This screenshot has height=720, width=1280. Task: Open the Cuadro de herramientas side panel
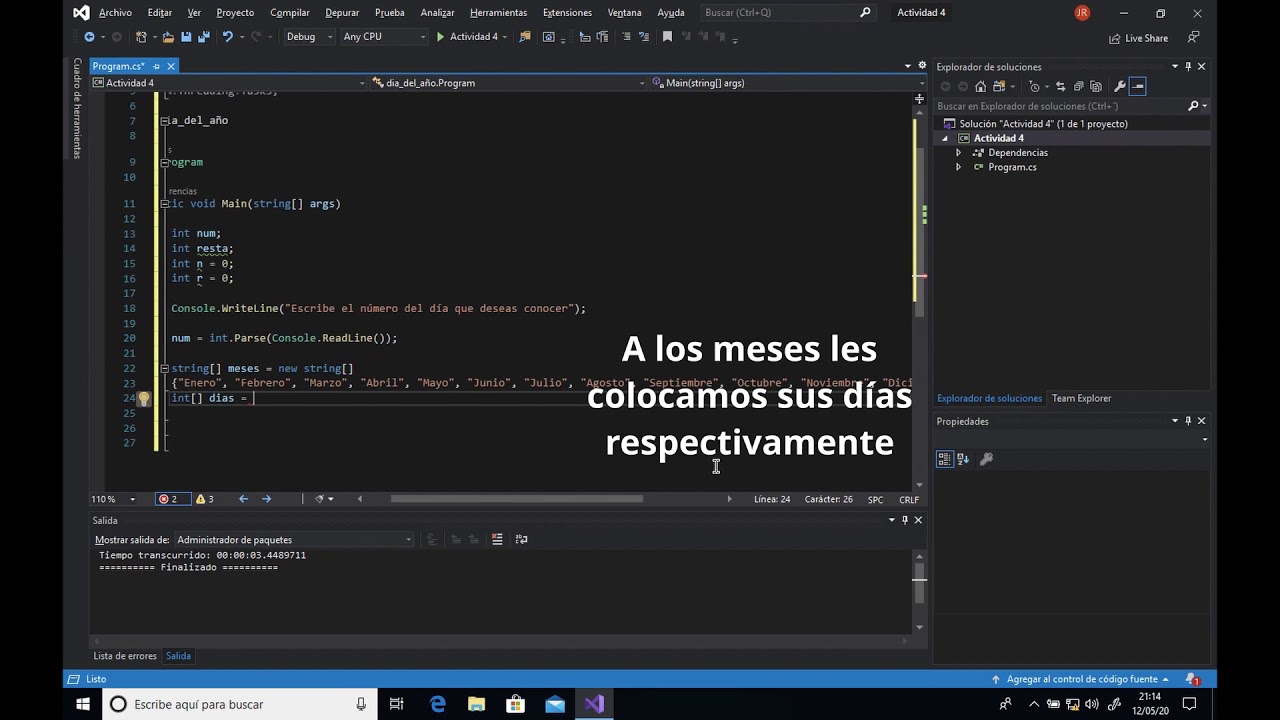click(x=77, y=108)
